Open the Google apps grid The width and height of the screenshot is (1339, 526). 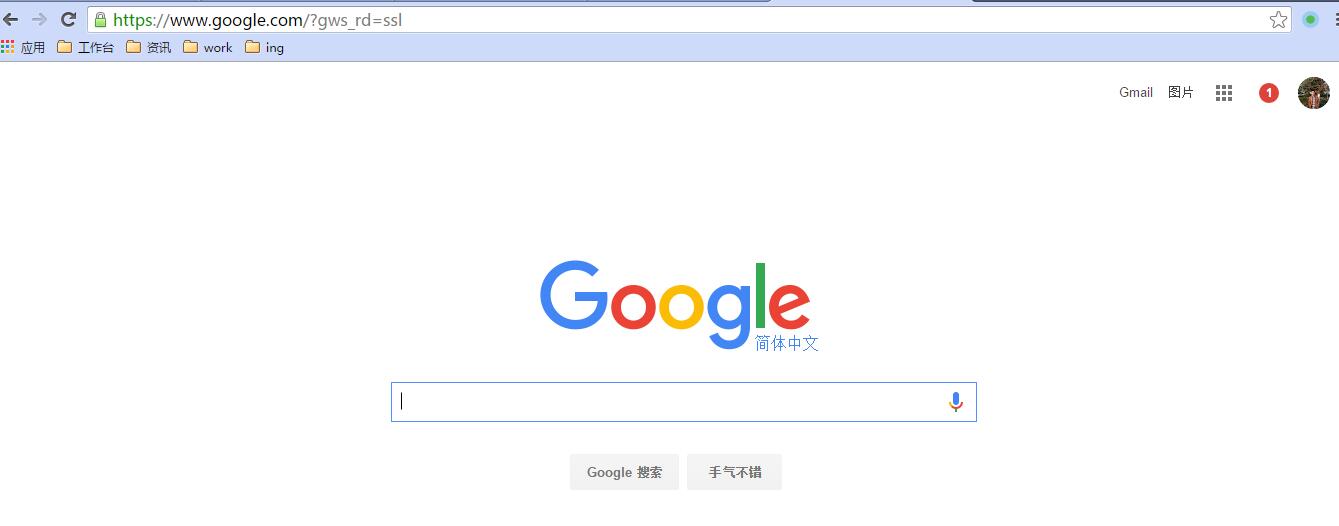point(1224,93)
